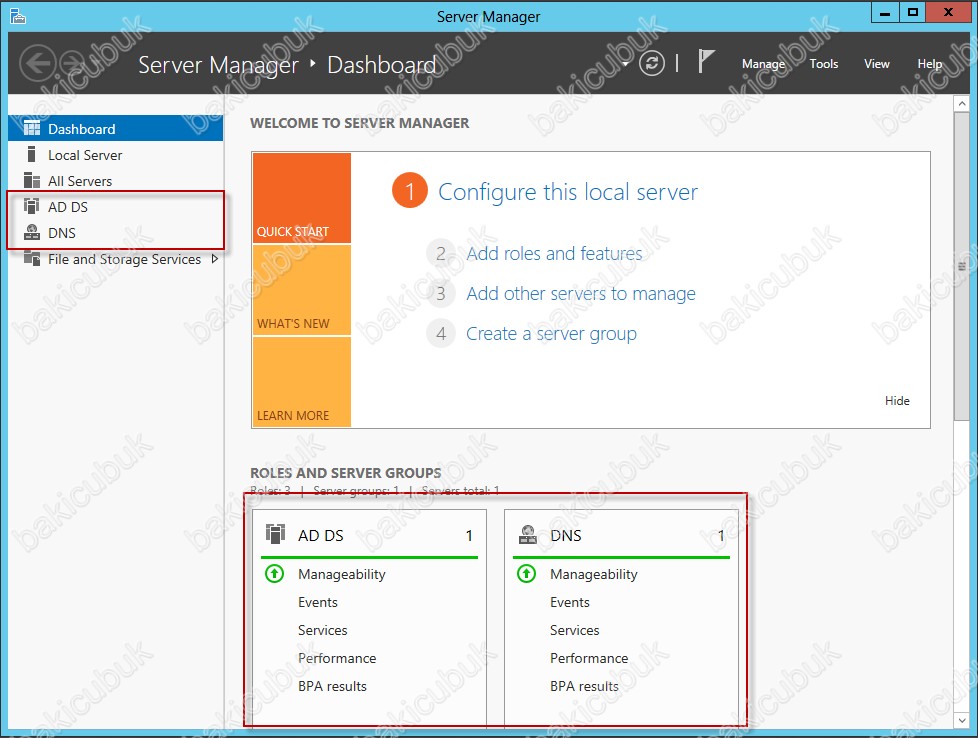Click AD DS Manageability green status icon
Screen dimensions: 978x738
coord(274,573)
